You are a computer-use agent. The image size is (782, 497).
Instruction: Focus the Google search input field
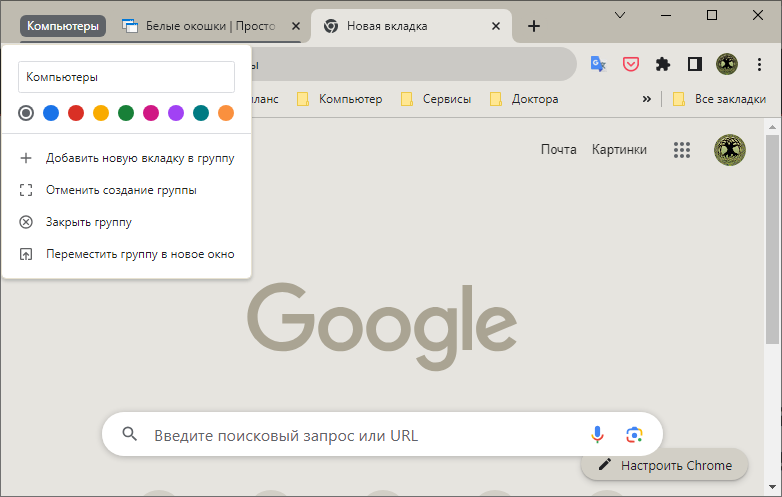(383, 435)
